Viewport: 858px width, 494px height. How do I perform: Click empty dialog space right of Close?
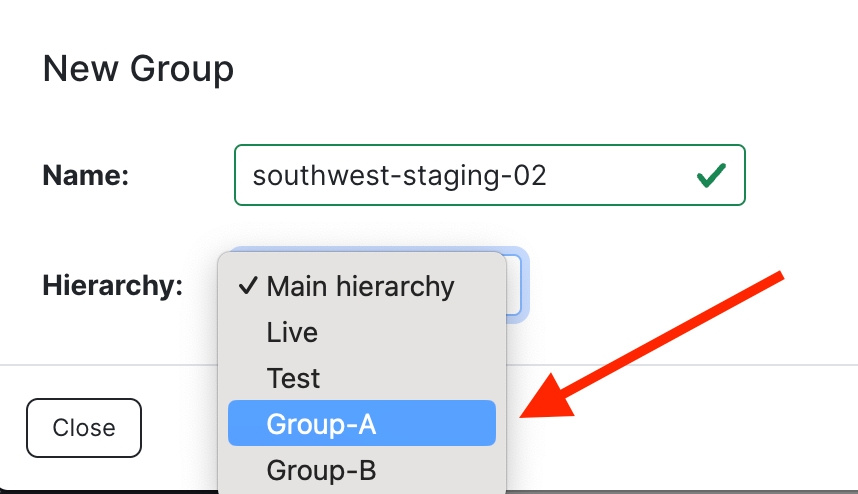[x=180, y=427]
